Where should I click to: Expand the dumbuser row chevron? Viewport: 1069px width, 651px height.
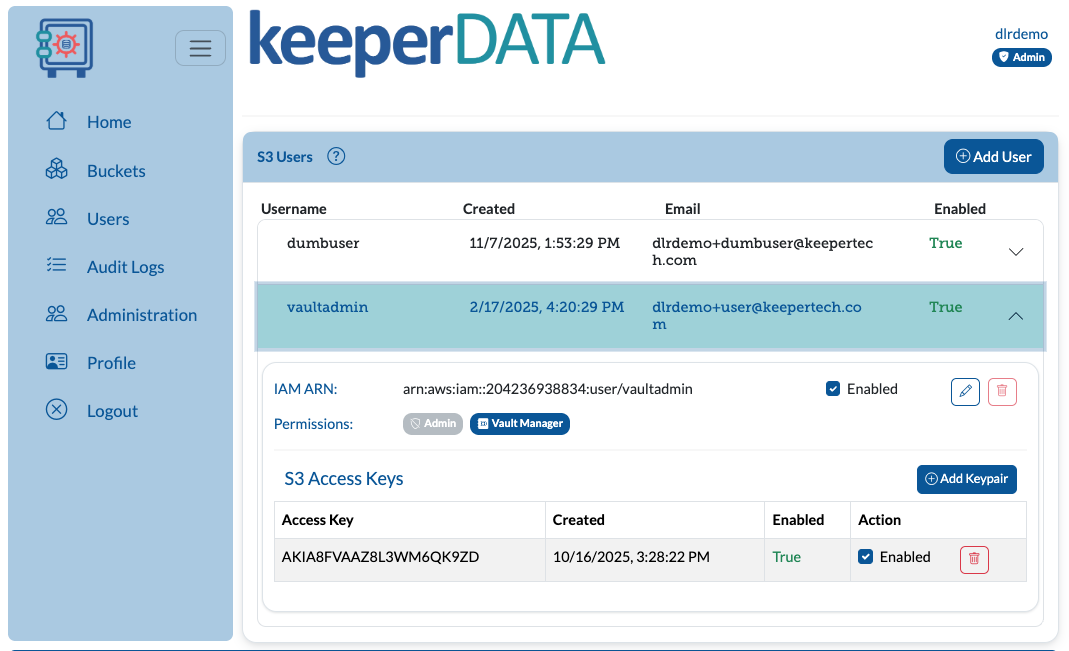tap(1016, 252)
